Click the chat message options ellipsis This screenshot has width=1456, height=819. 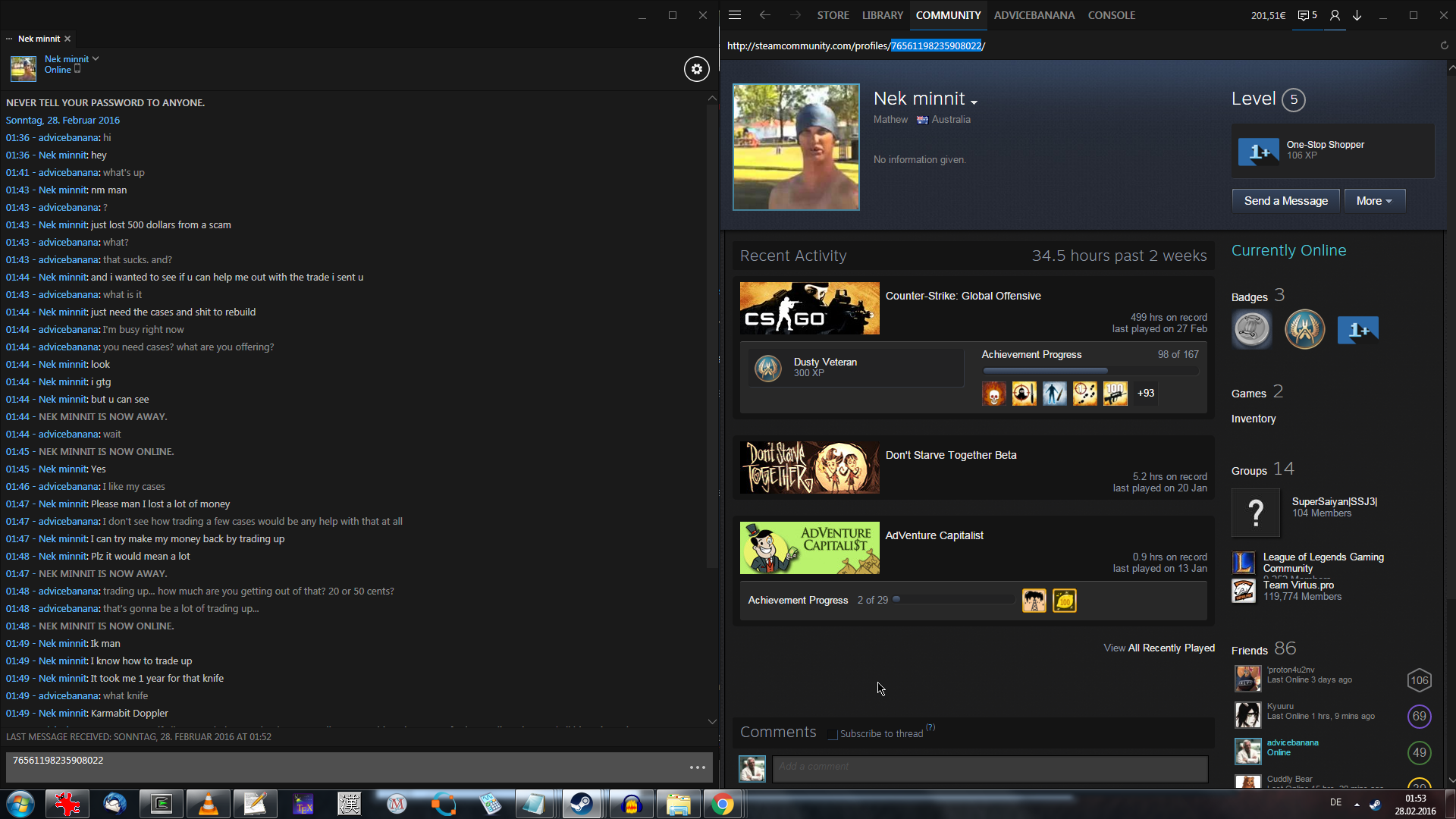697,767
